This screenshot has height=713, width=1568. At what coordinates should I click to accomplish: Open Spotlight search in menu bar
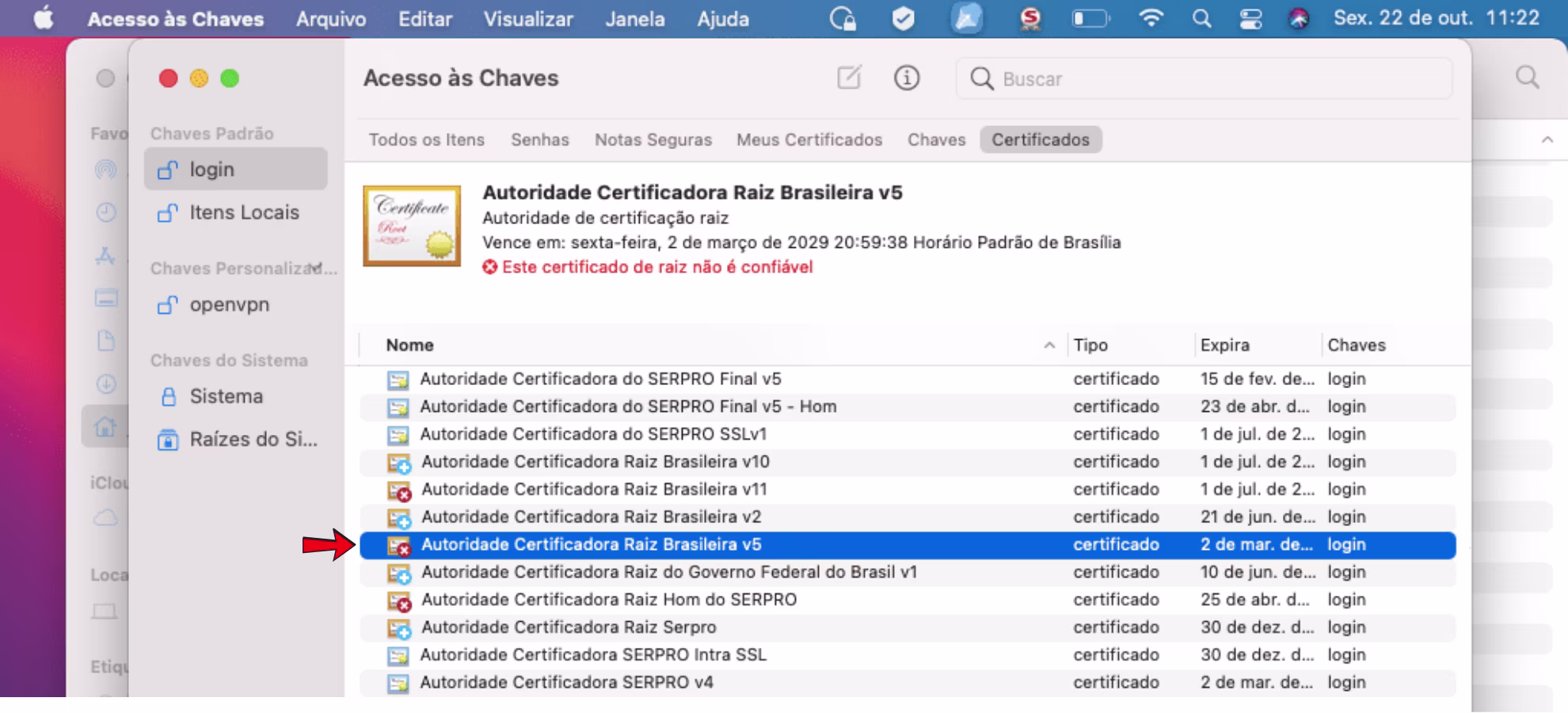[1201, 18]
